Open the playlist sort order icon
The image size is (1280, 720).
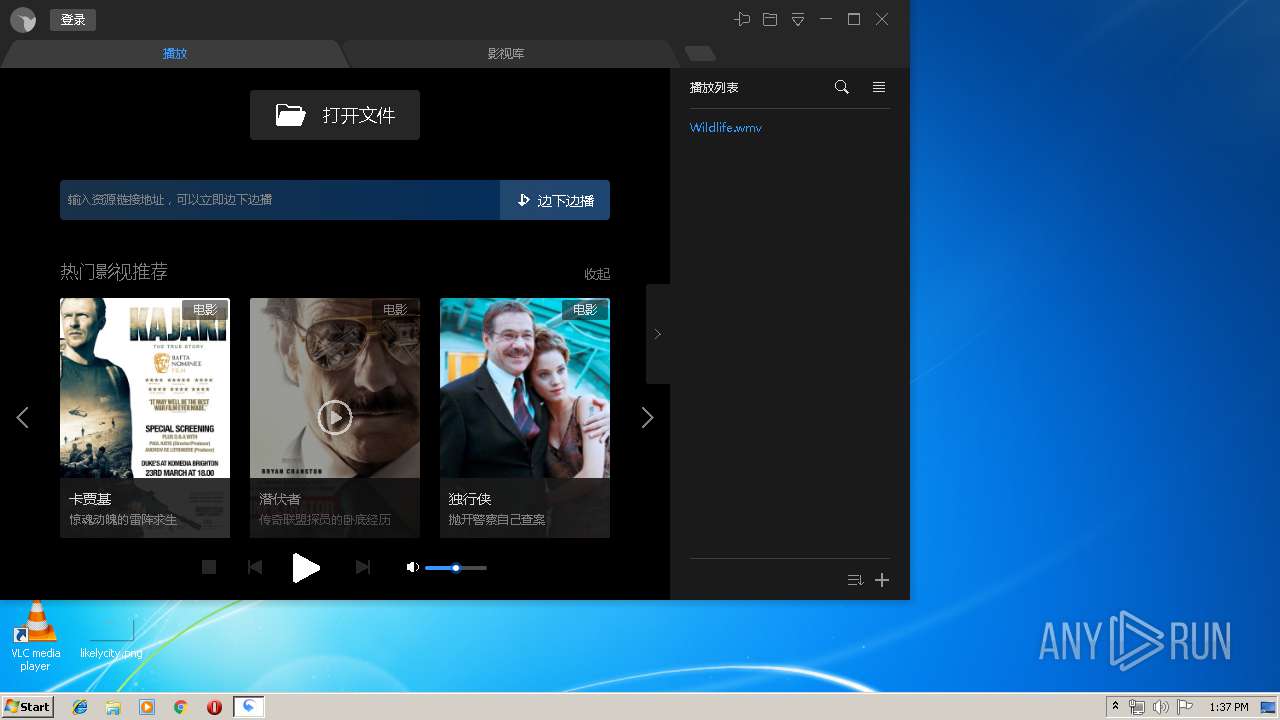pyautogui.click(x=855, y=580)
